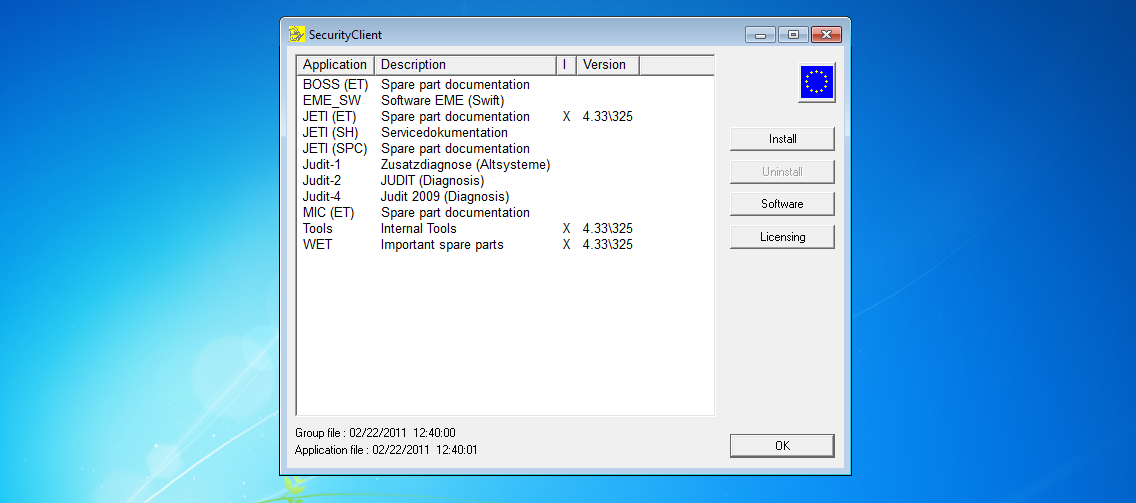Click version 4.33\325 in the JETI (ET) row

point(608,117)
